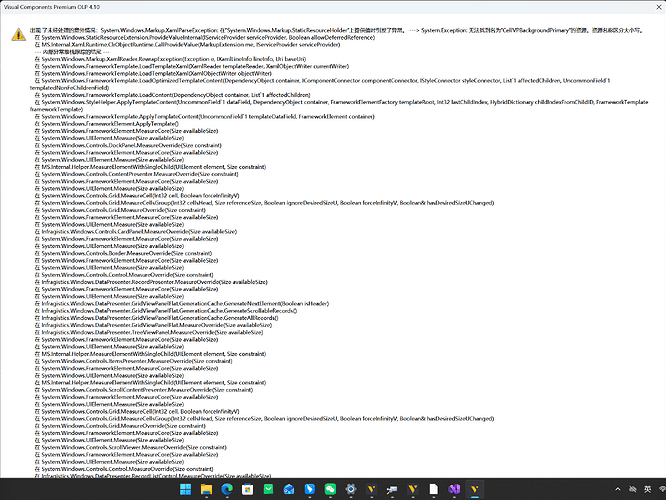Open the Windows Start menu

pyautogui.click(x=186, y=489)
